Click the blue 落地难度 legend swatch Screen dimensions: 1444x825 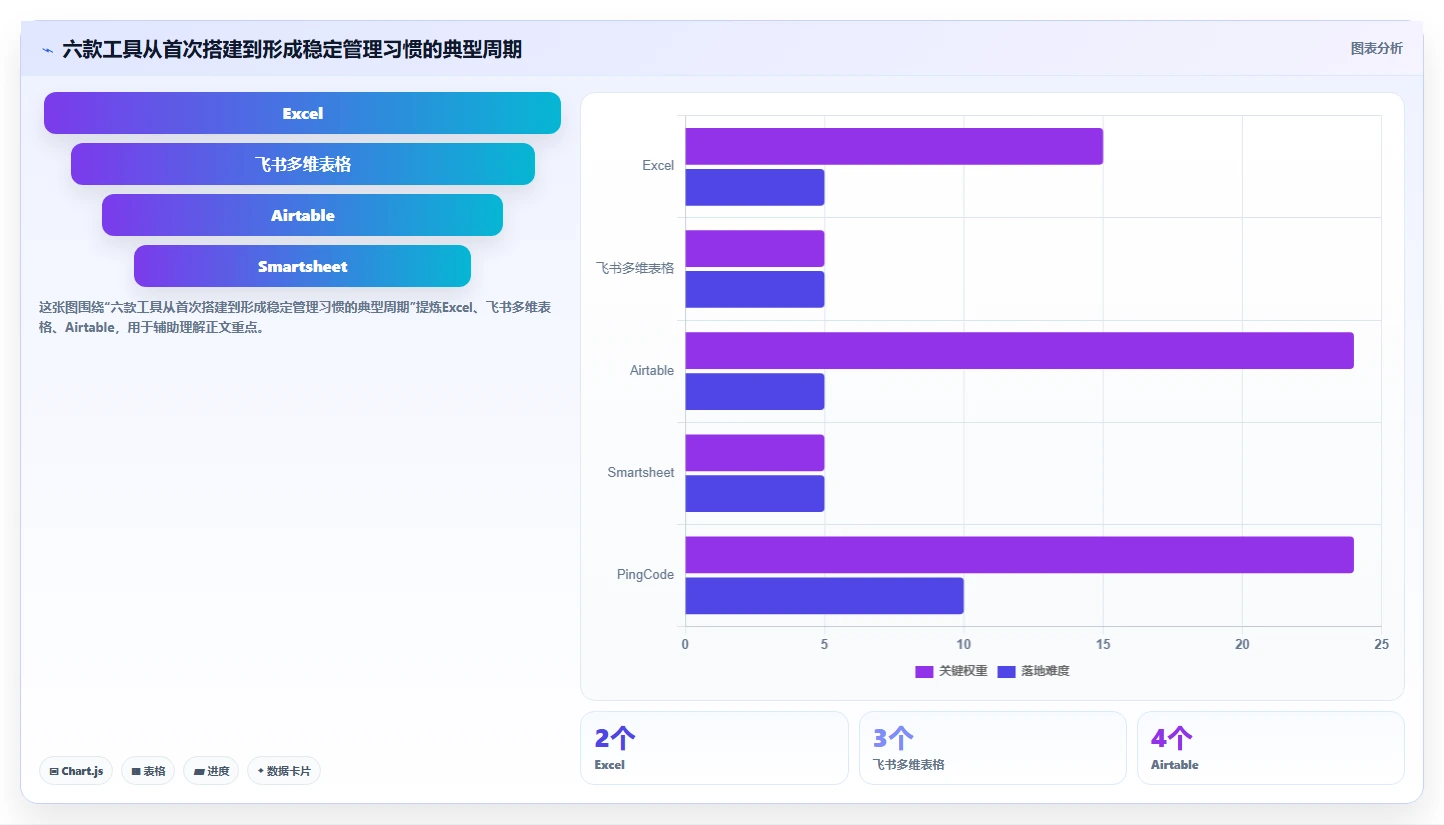[x=1006, y=671]
